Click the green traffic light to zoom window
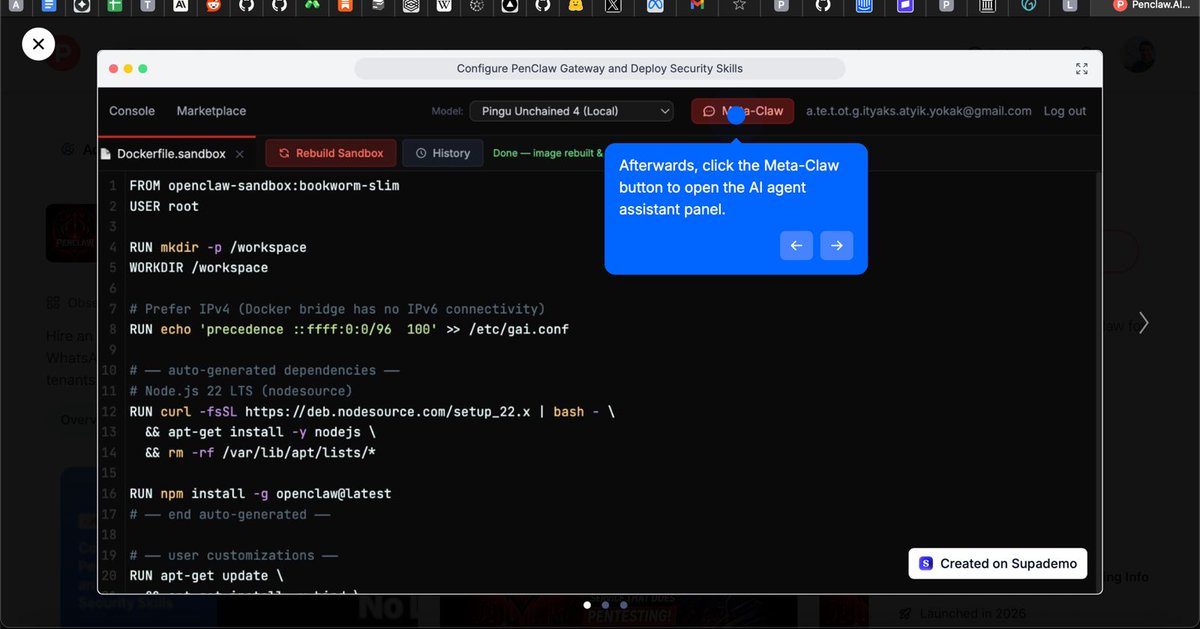1200x629 pixels. pyautogui.click(x=141, y=68)
